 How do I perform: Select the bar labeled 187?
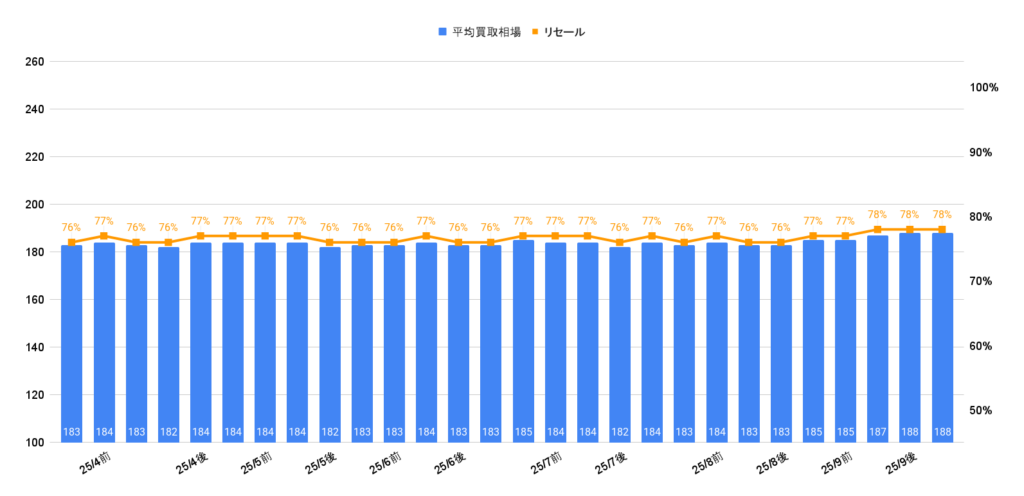click(x=877, y=340)
